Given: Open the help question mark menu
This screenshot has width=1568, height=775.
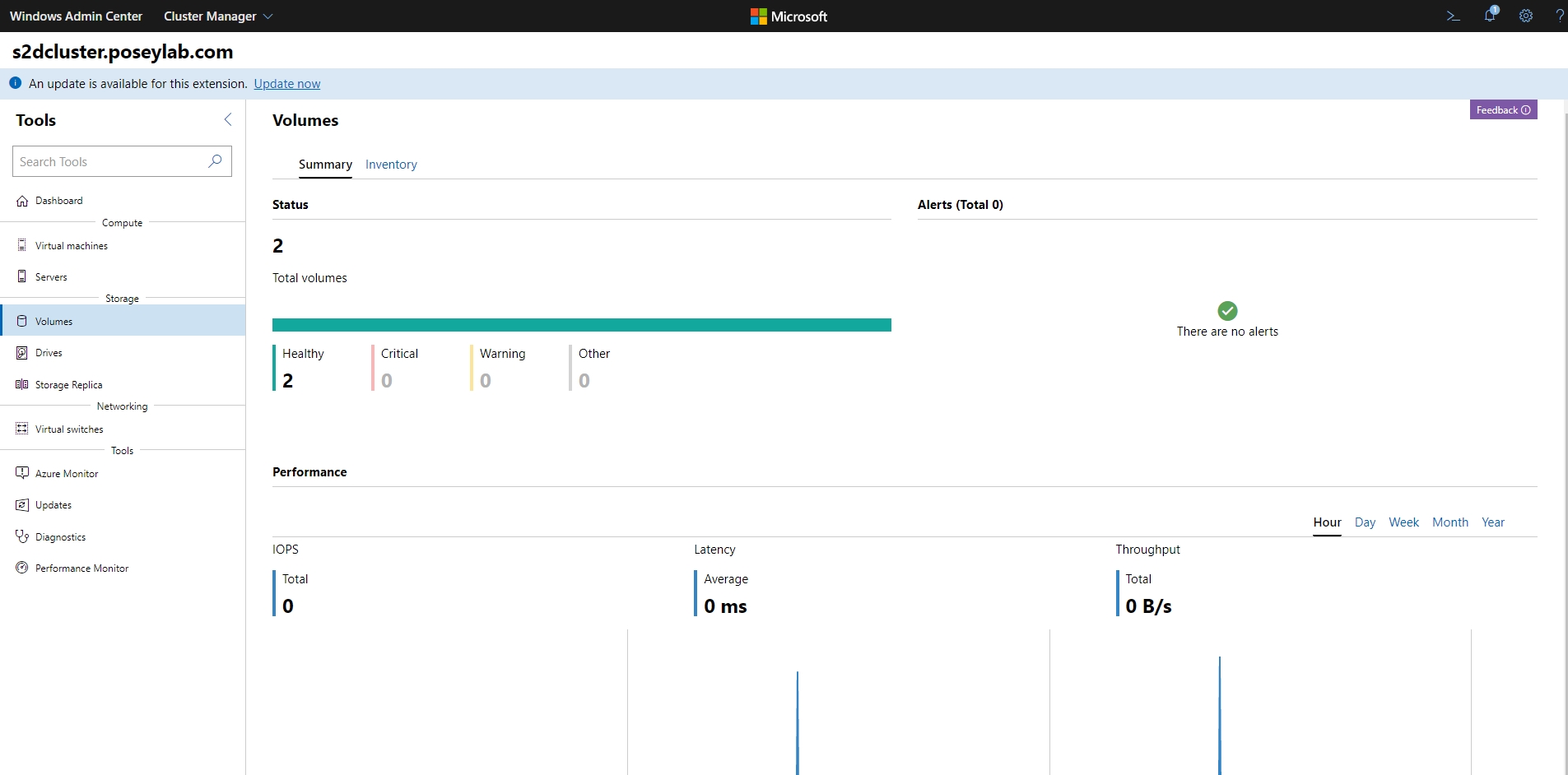Looking at the screenshot, I should click(x=1559, y=16).
